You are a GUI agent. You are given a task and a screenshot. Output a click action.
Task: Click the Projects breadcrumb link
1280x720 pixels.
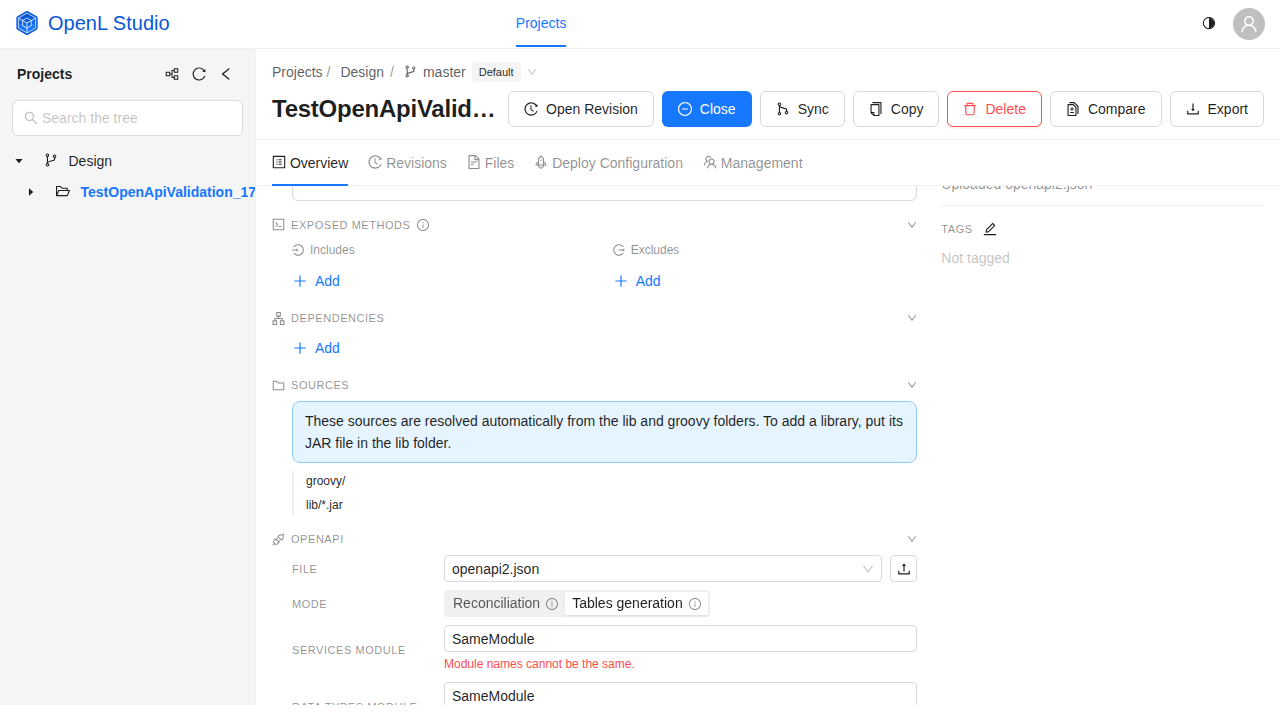[x=297, y=72]
